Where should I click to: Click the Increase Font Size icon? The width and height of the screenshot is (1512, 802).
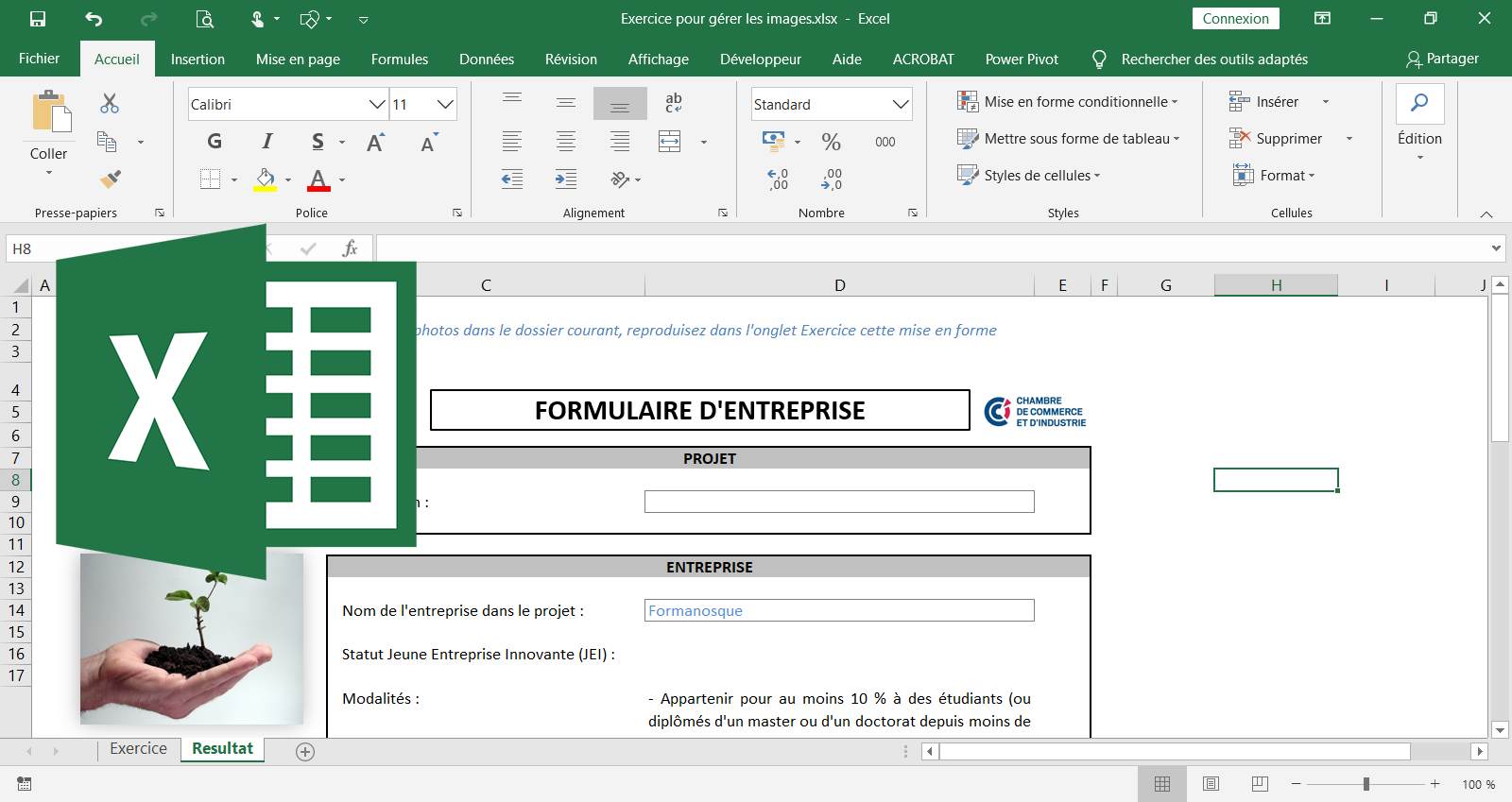(376, 142)
